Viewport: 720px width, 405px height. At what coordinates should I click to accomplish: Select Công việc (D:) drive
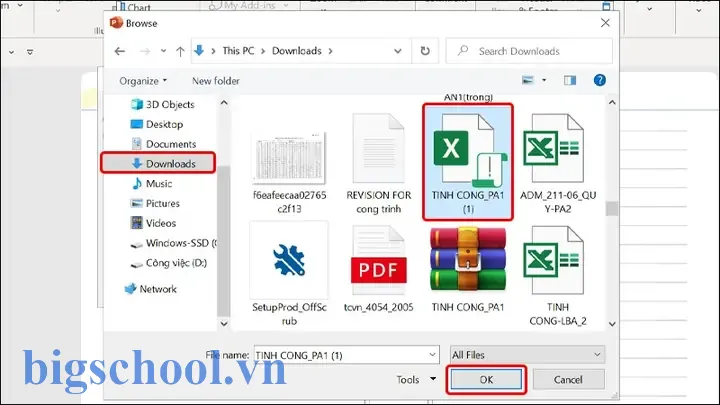point(169,263)
